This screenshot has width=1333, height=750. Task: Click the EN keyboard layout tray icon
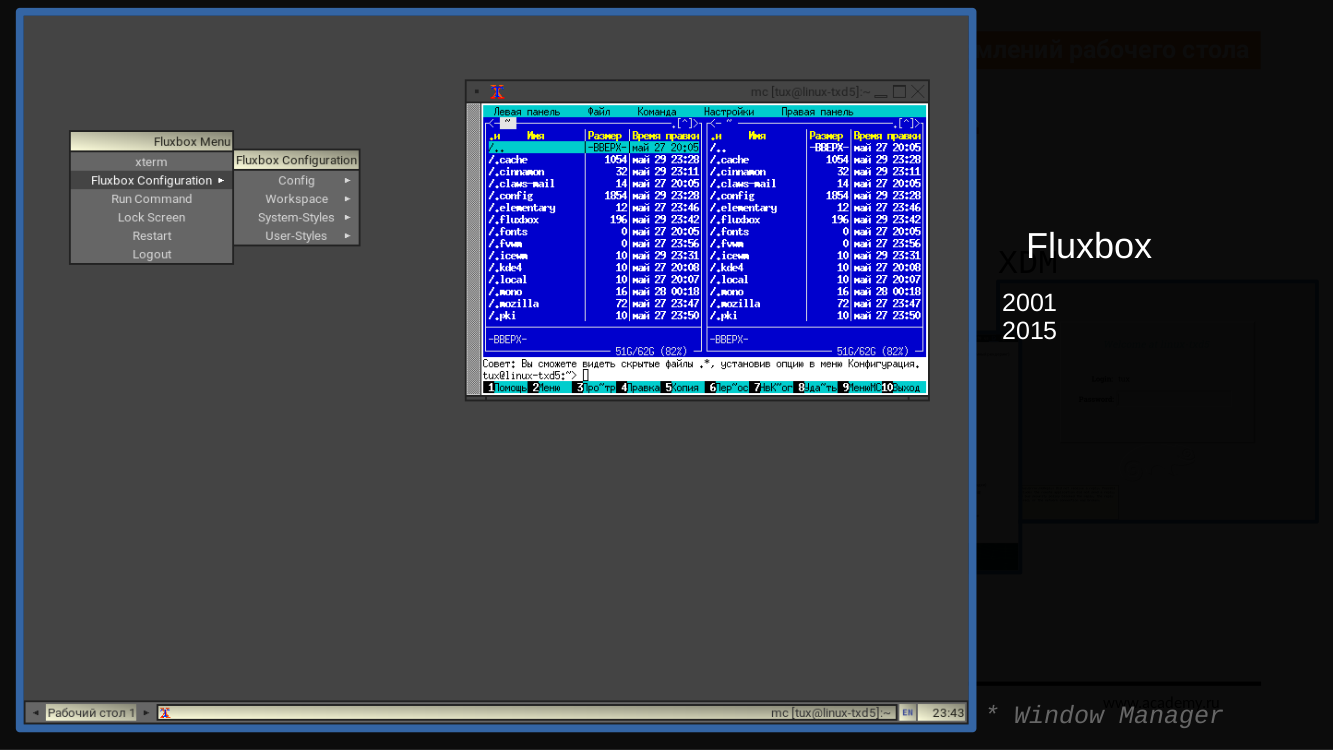[x=907, y=713]
